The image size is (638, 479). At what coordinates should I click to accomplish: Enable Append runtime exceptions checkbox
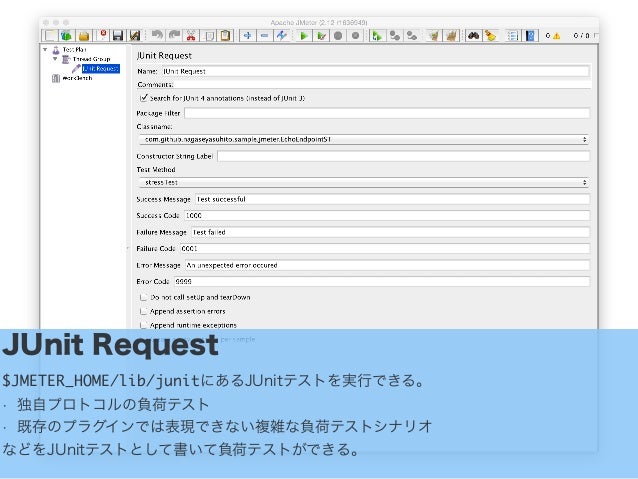click(x=143, y=325)
